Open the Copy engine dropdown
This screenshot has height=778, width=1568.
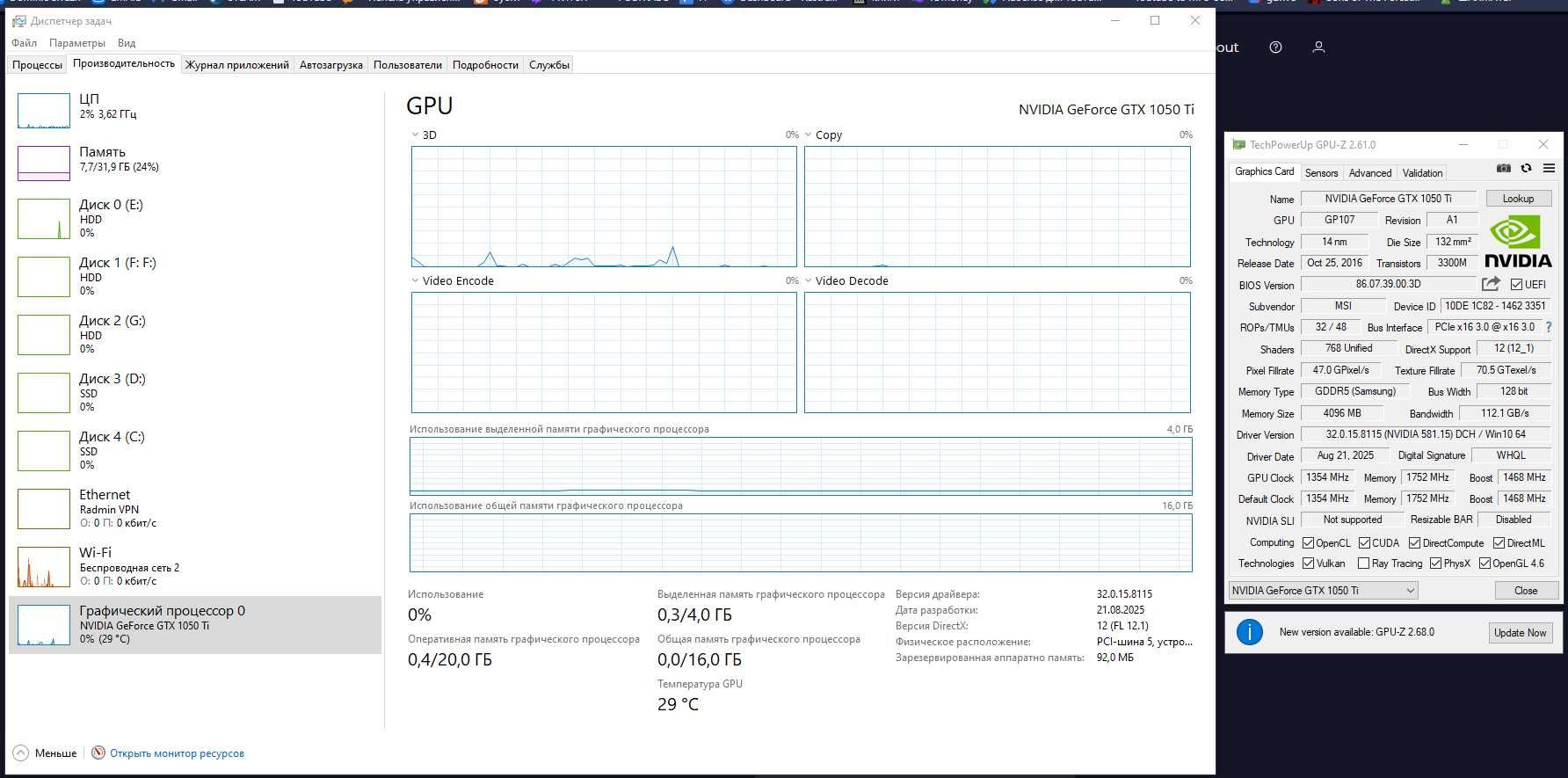coord(808,135)
